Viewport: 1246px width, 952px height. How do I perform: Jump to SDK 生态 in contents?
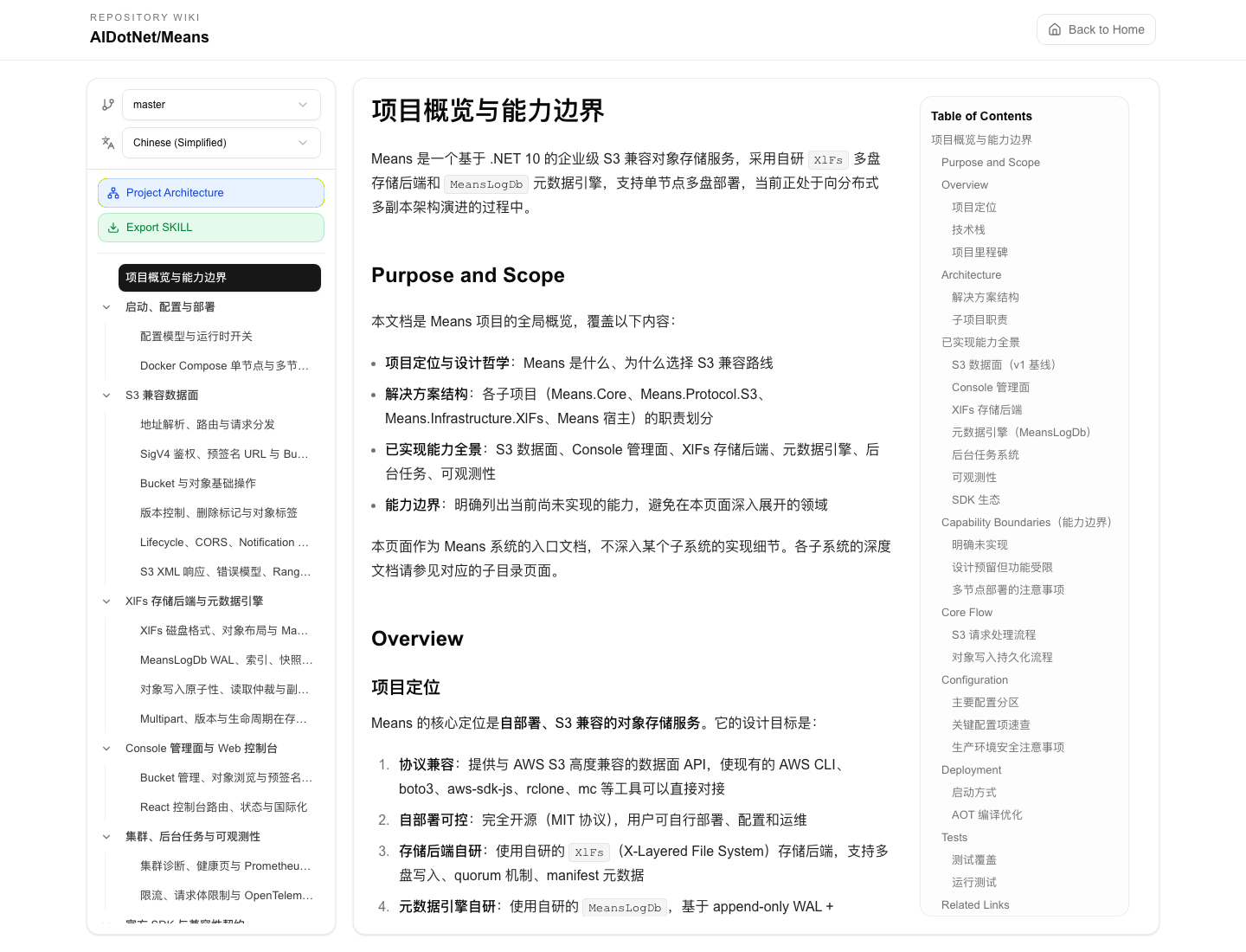(976, 500)
